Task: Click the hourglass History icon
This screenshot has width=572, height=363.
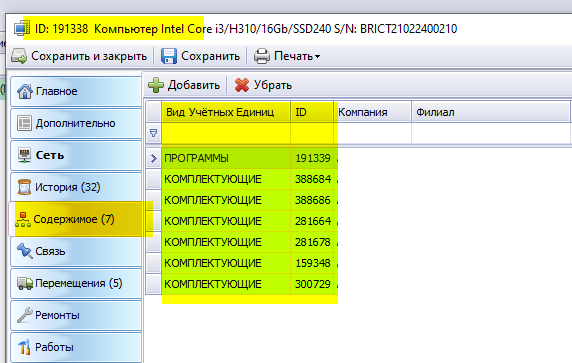Action: pos(24,187)
